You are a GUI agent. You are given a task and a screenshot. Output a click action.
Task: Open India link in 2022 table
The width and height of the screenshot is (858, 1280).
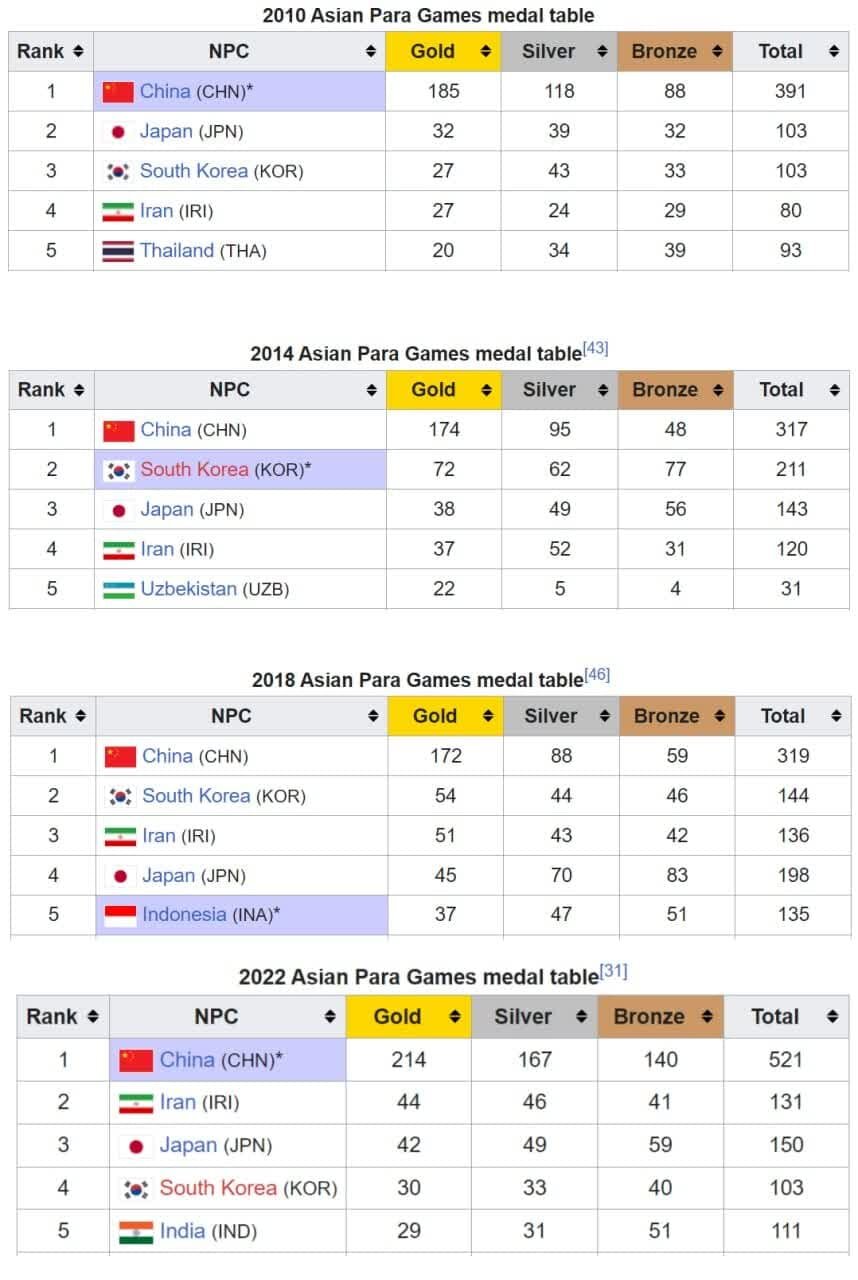click(x=181, y=1231)
